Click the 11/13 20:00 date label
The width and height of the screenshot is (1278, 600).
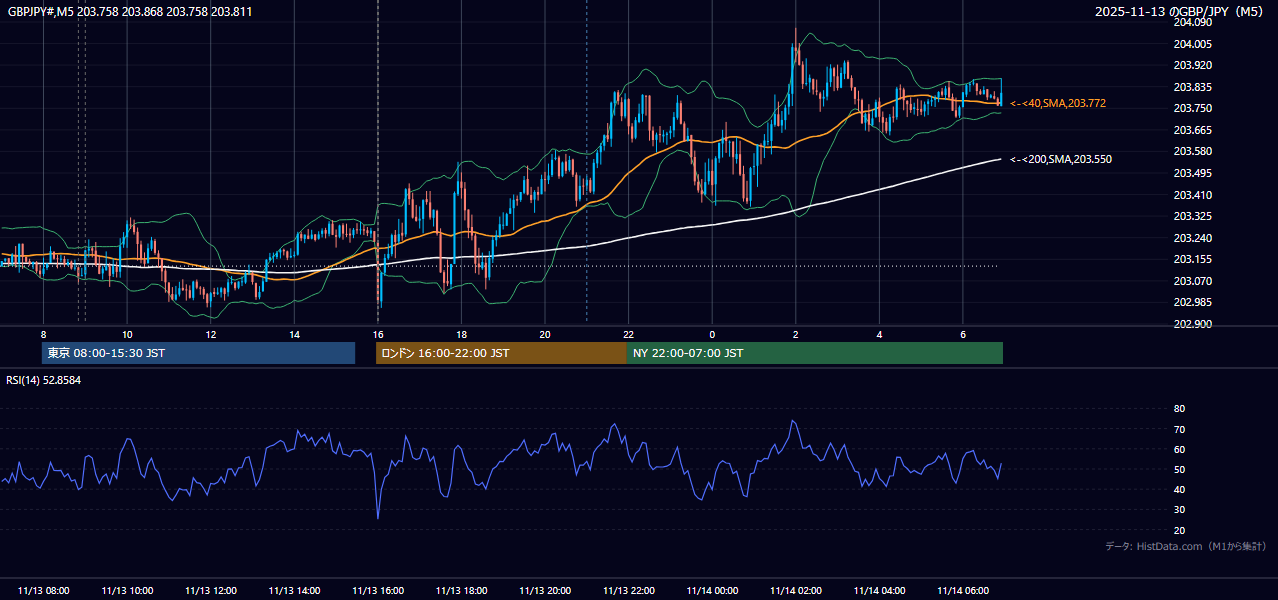coord(545,591)
